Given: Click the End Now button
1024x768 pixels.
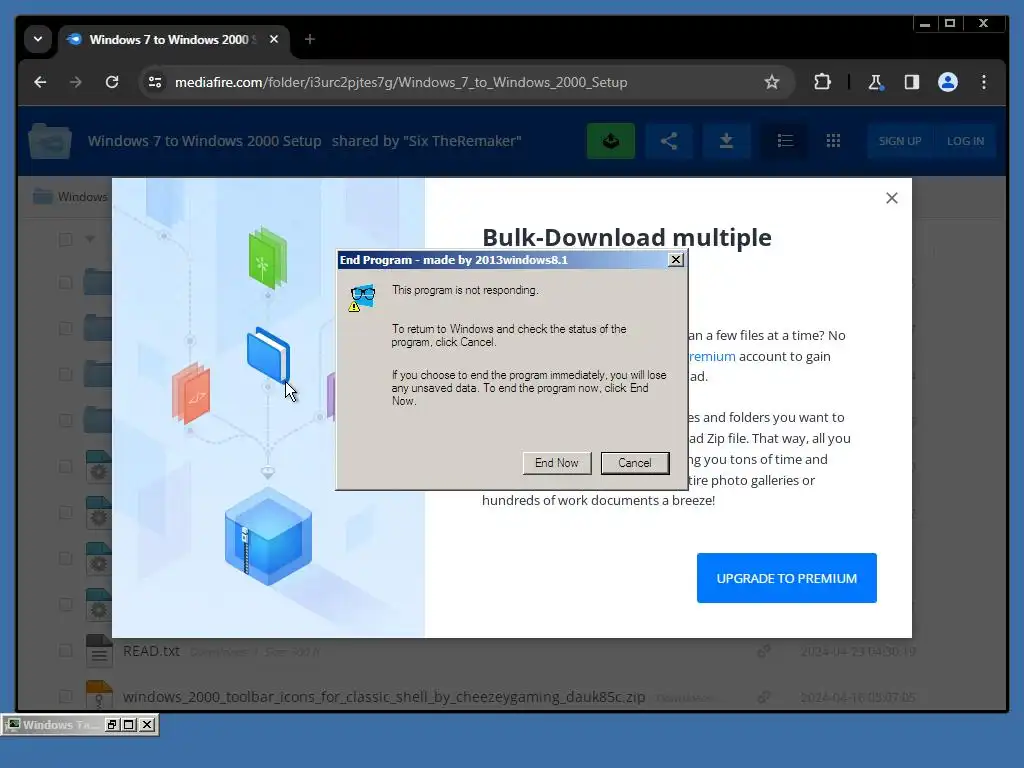Looking at the screenshot, I should tap(556, 463).
